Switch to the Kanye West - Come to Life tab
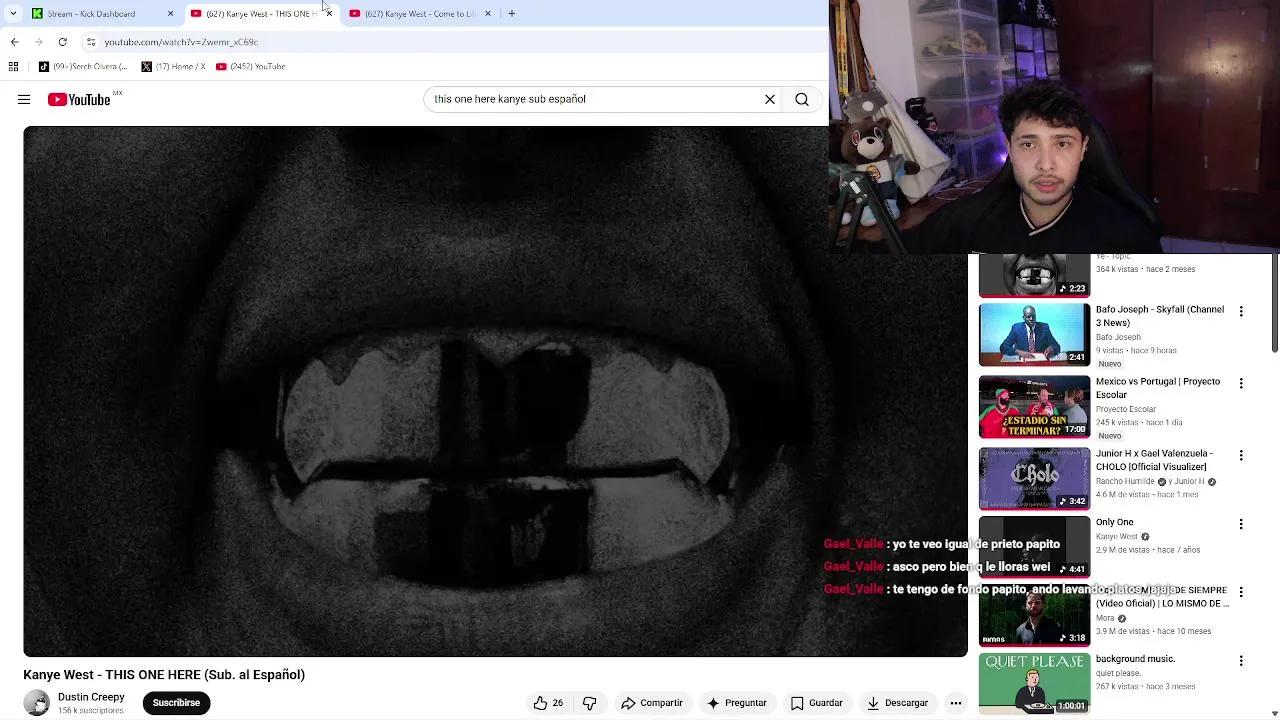The height and width of the screenshot is (720, 1280). (418, 14)
